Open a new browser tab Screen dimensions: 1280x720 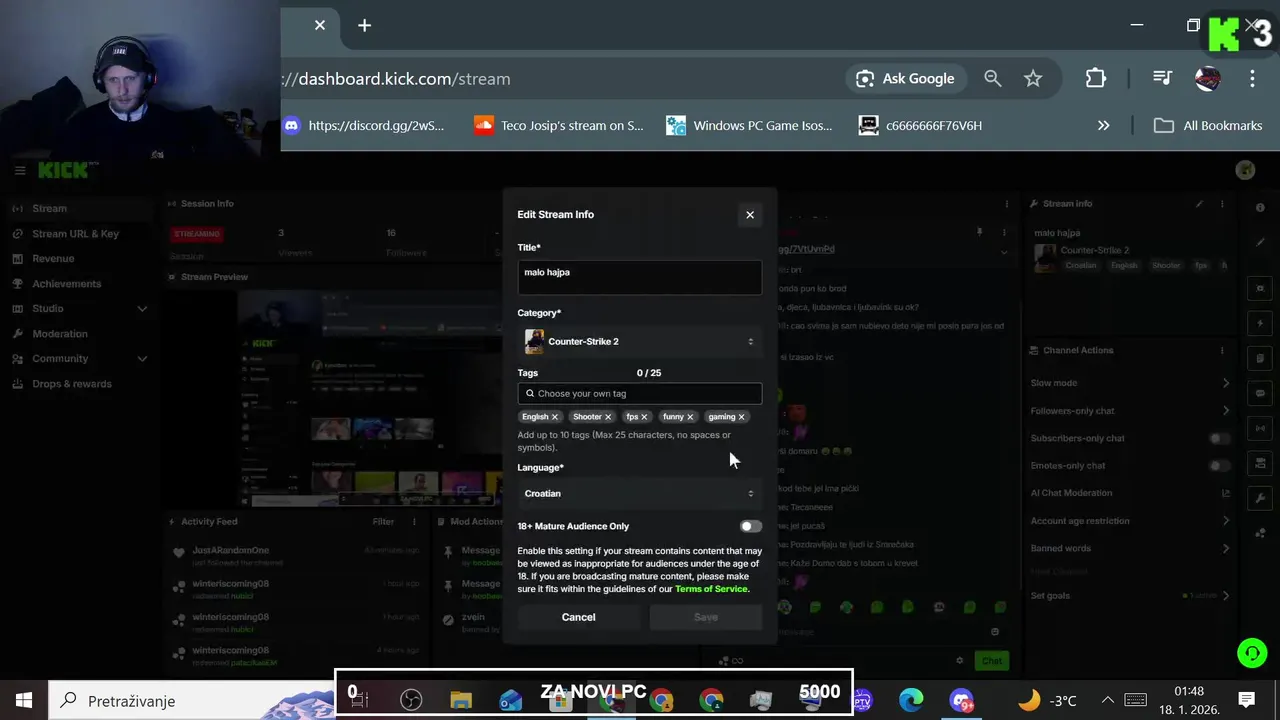coord(364,25)
